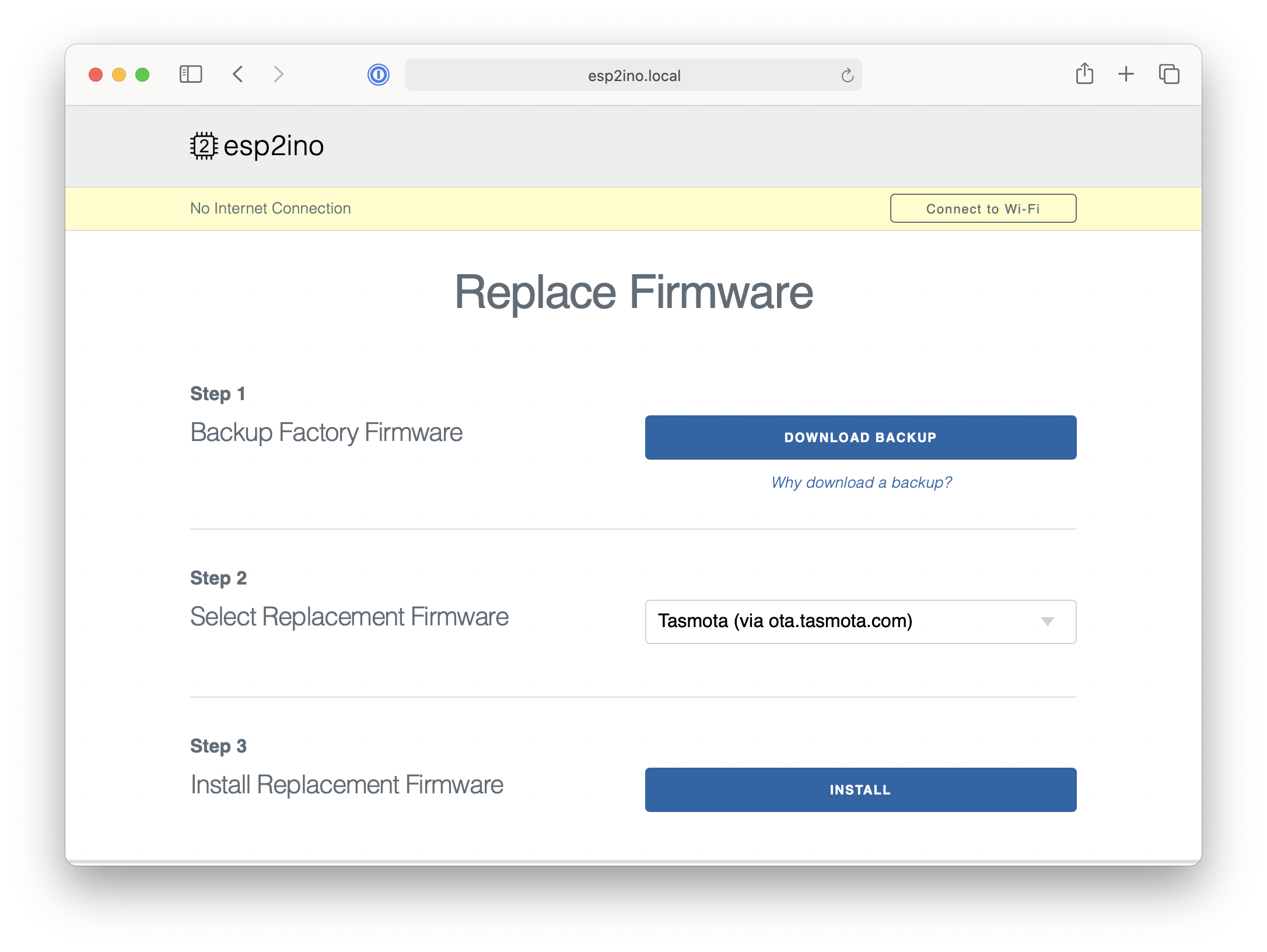Image resolution: width=1267 pixels, height=952 pixels.
Task: Click Step 1 Backup Factory Firmware section
Action: (326, 431)
